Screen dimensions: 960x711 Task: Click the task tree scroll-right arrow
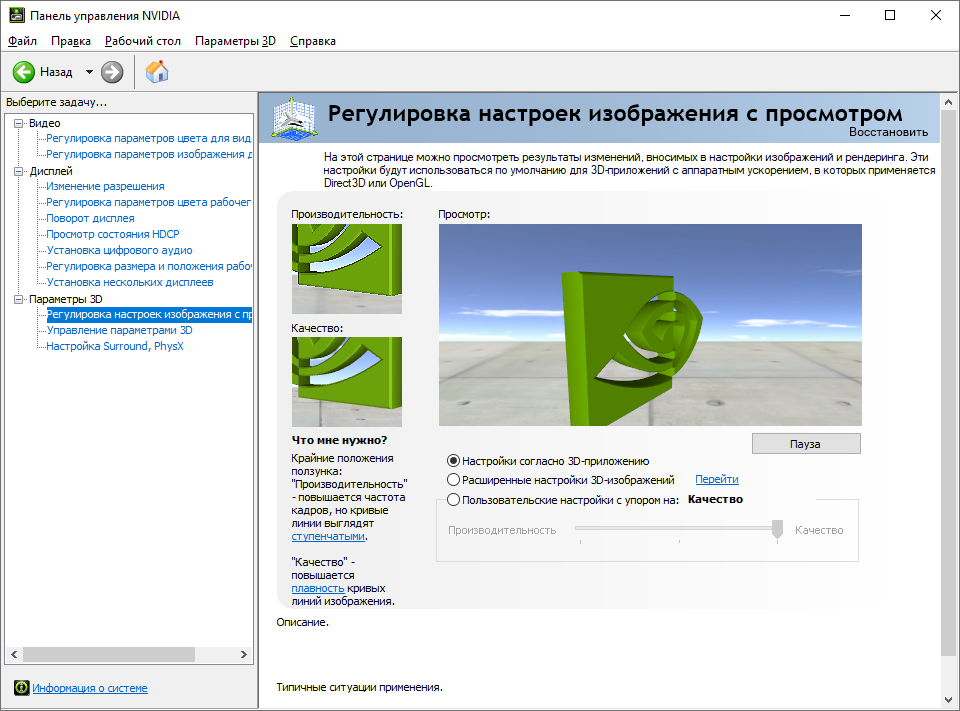[x=244, y=655]
